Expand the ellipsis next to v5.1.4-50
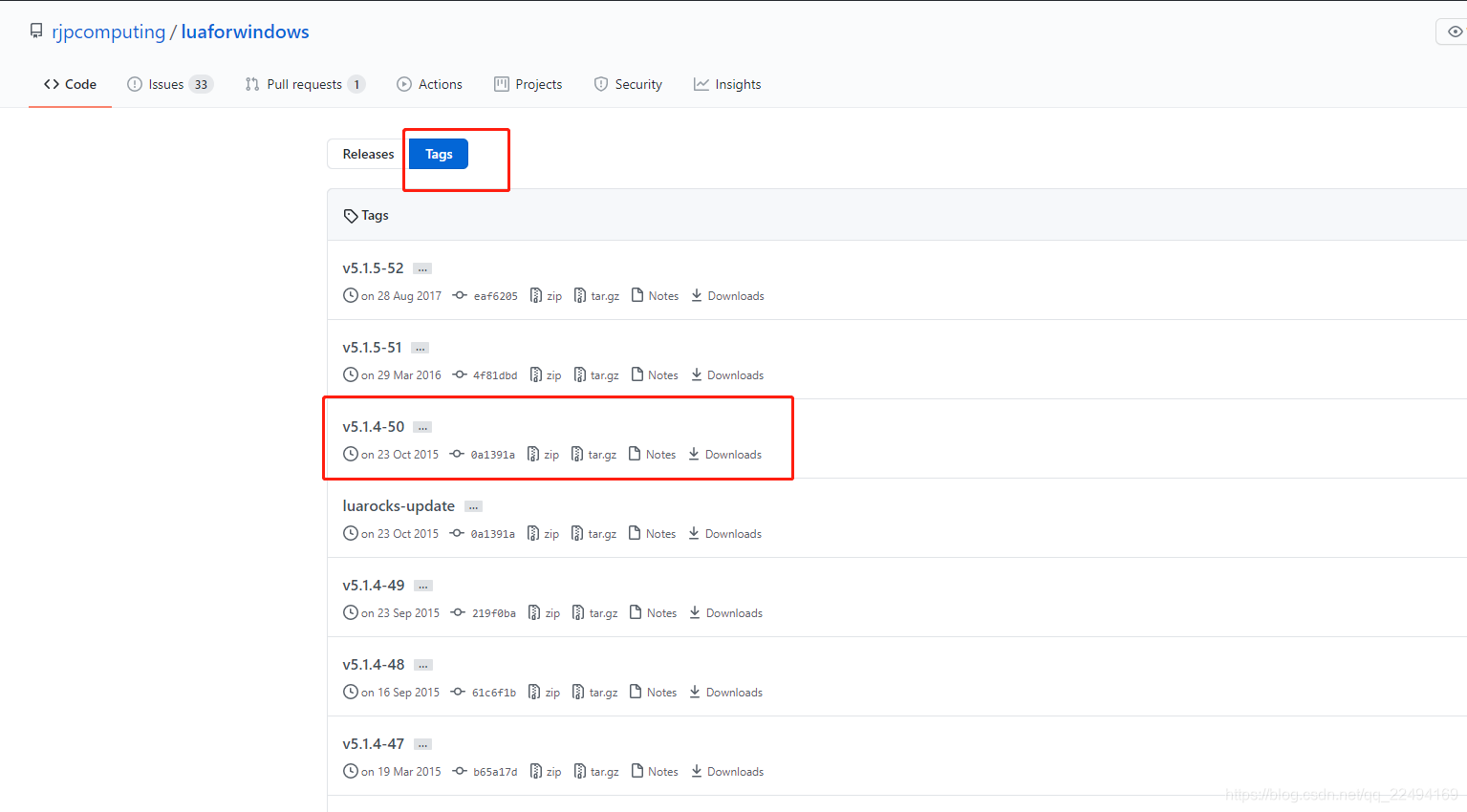Image resolution: width=1467 pixels, height=812 pixels. tap(422, 428)
